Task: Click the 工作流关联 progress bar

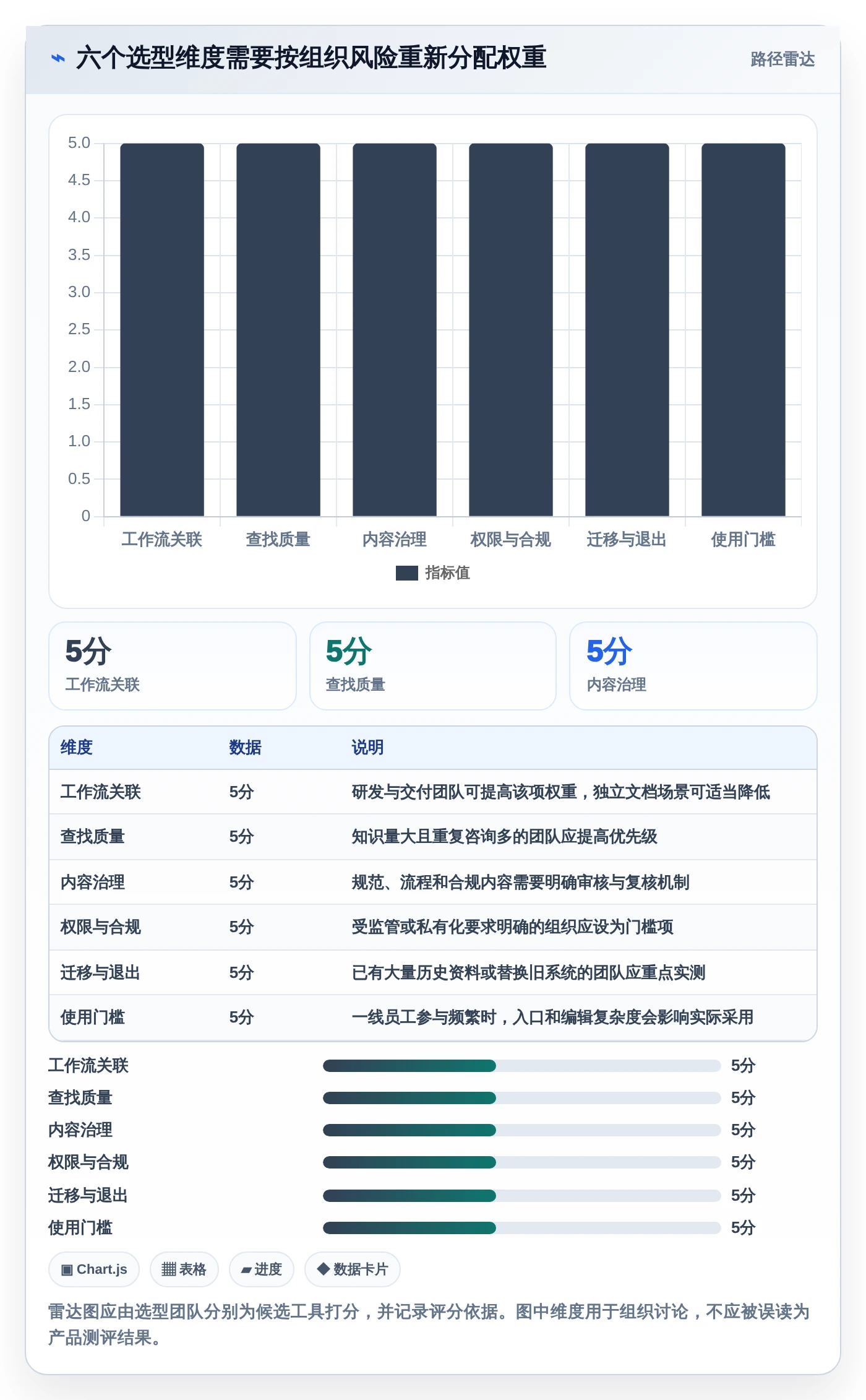Action: coord(522,1066)
